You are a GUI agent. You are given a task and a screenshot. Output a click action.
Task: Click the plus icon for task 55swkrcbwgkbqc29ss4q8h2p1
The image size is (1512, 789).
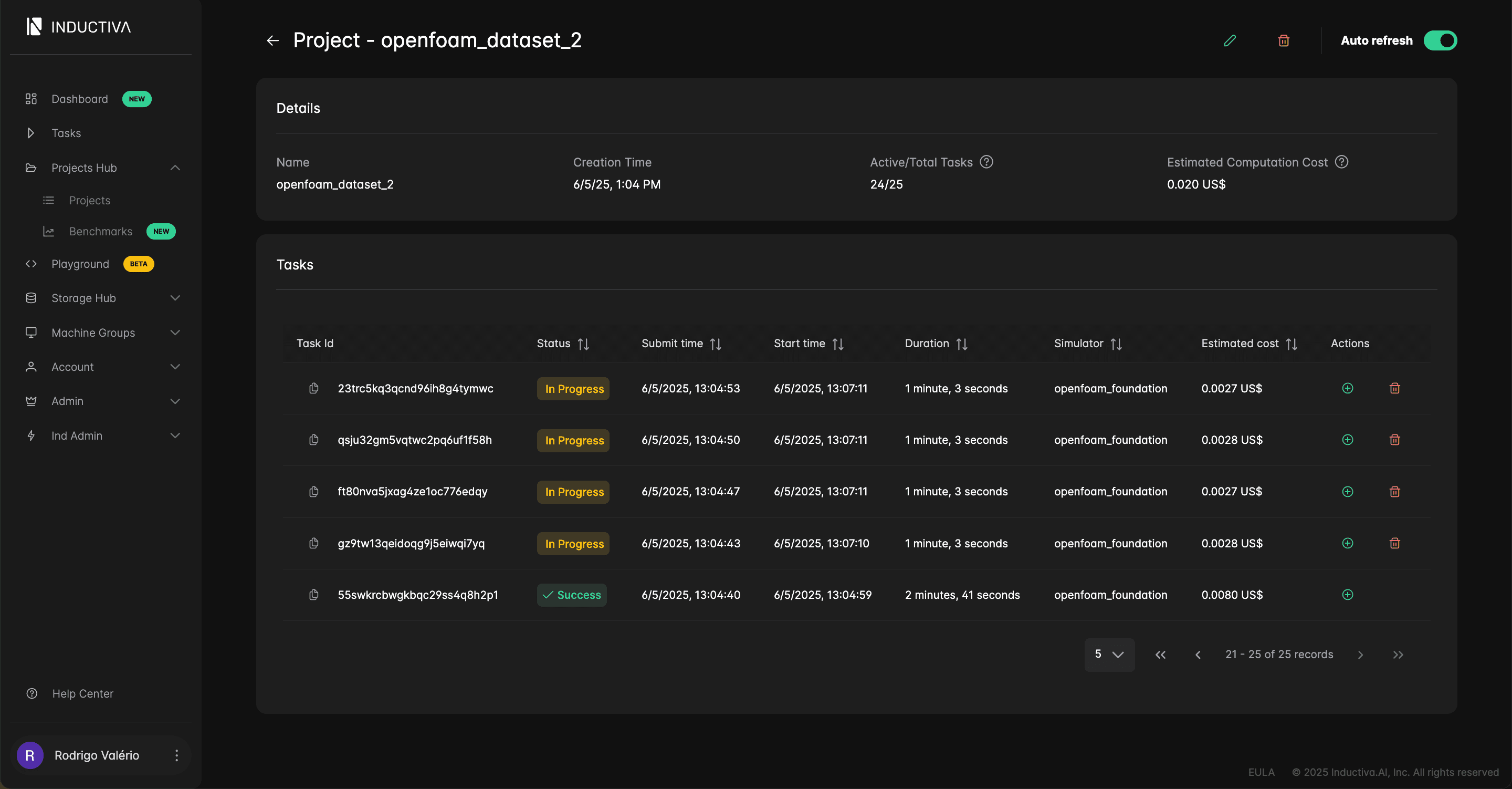pyautogui.click(x=1348, y=595)
